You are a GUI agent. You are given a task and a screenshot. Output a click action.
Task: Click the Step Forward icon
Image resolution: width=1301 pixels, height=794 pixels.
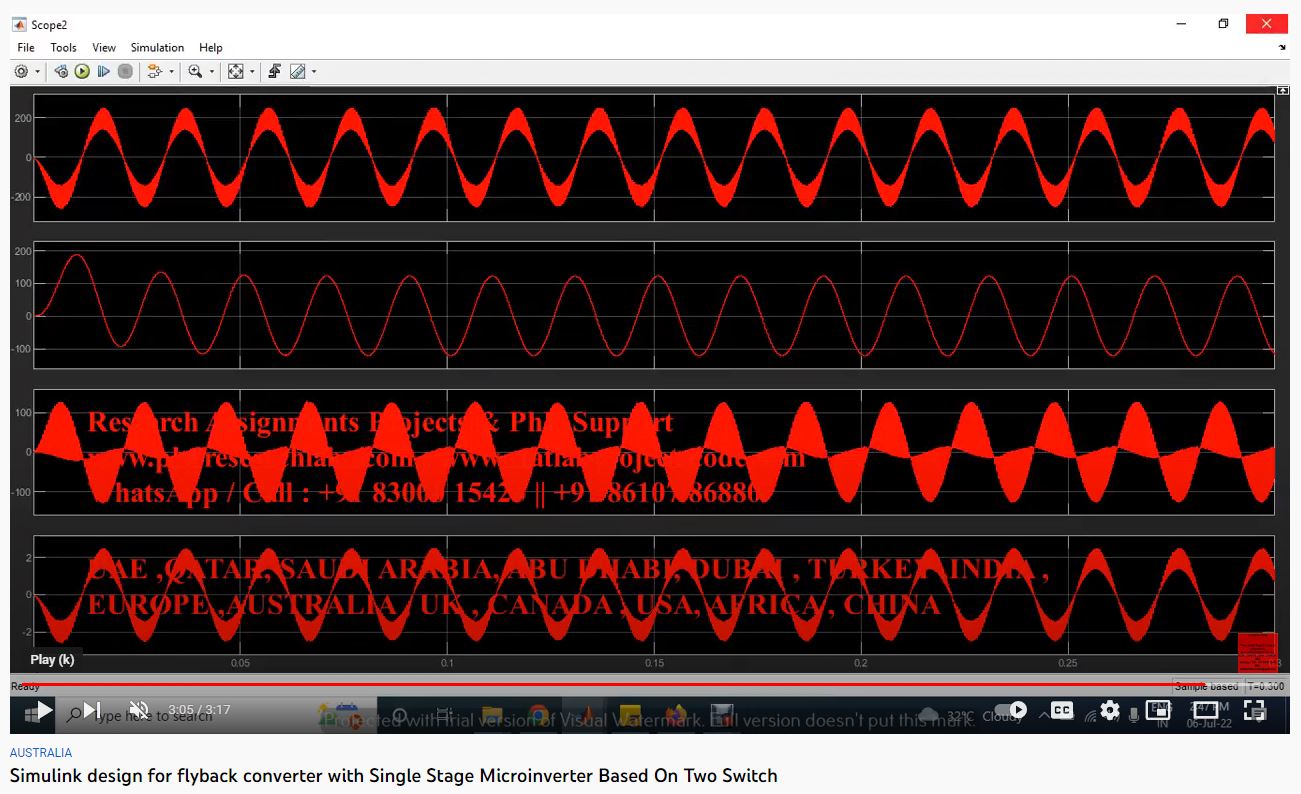coord(103,72)
